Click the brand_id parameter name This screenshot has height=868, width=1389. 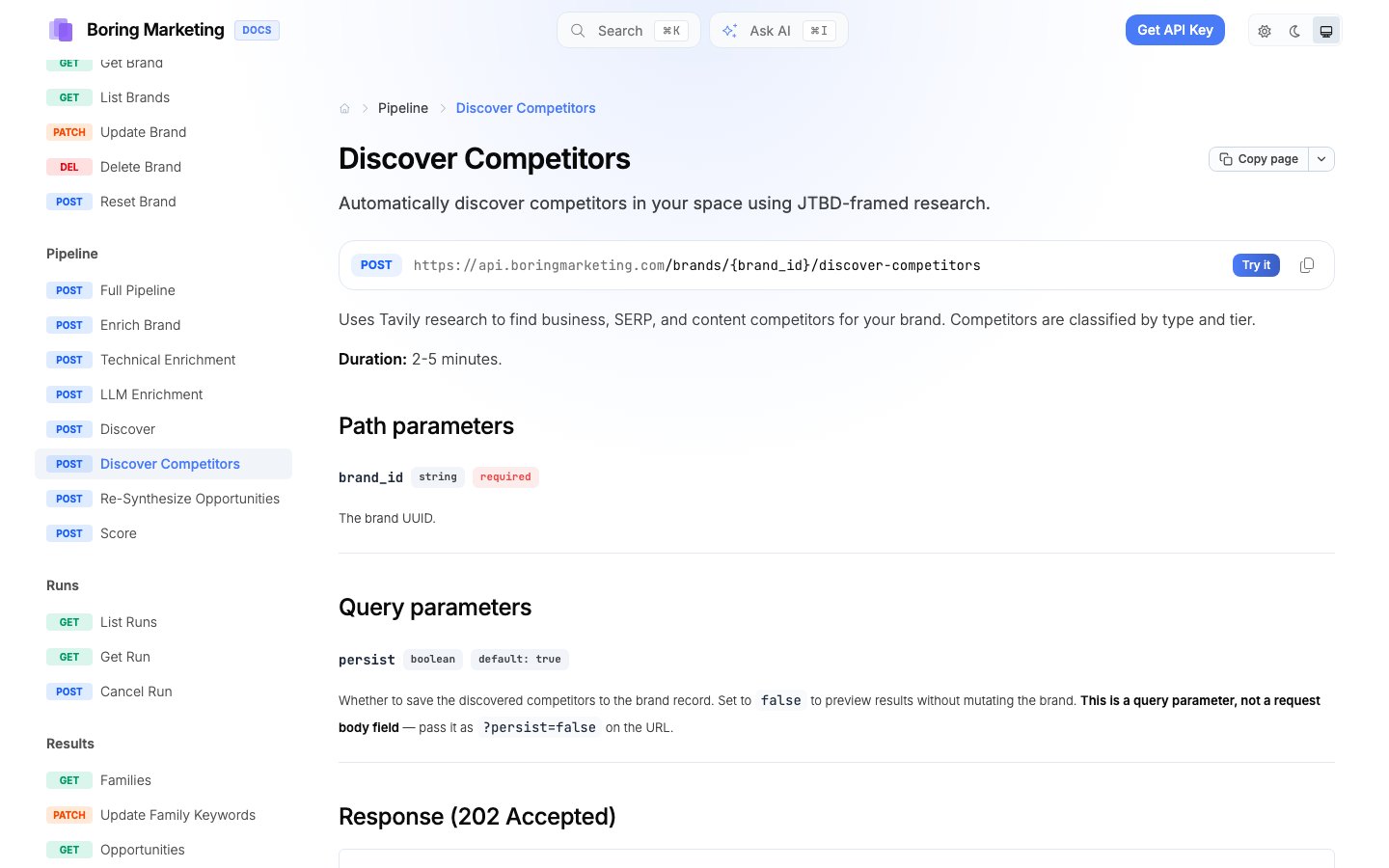(371, 477)
